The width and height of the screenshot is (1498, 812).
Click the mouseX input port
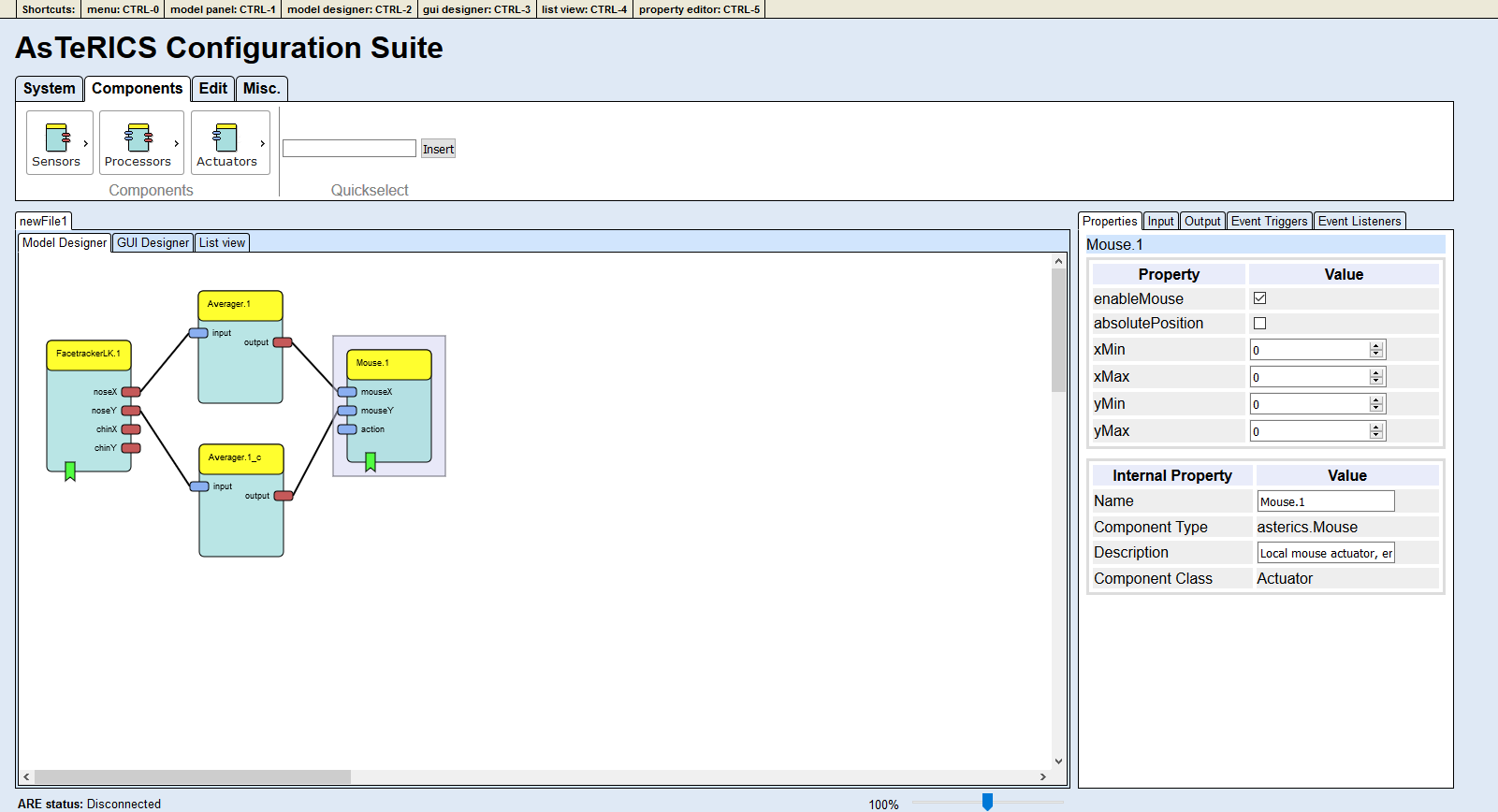347,392
